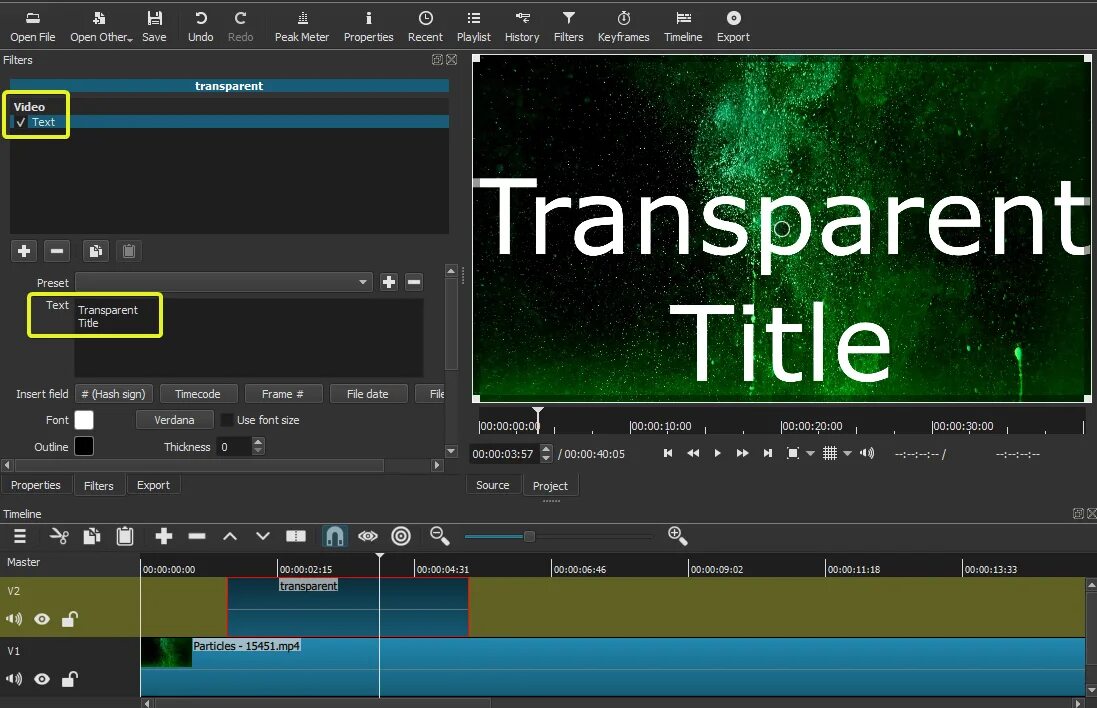This screenshot has height=708, width=1097.
Task: Cut the selected clip with scissors
Action: coord(59,537)
